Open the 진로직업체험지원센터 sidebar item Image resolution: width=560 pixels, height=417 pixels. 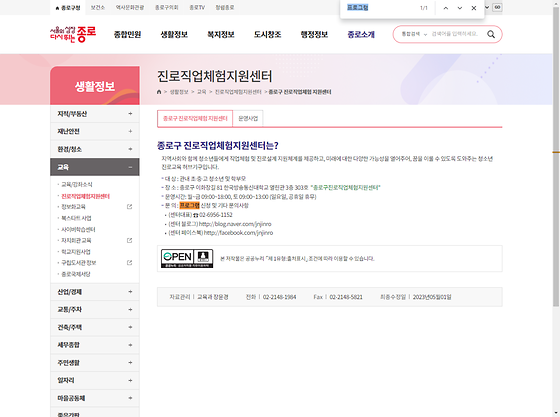pos(85,196)
